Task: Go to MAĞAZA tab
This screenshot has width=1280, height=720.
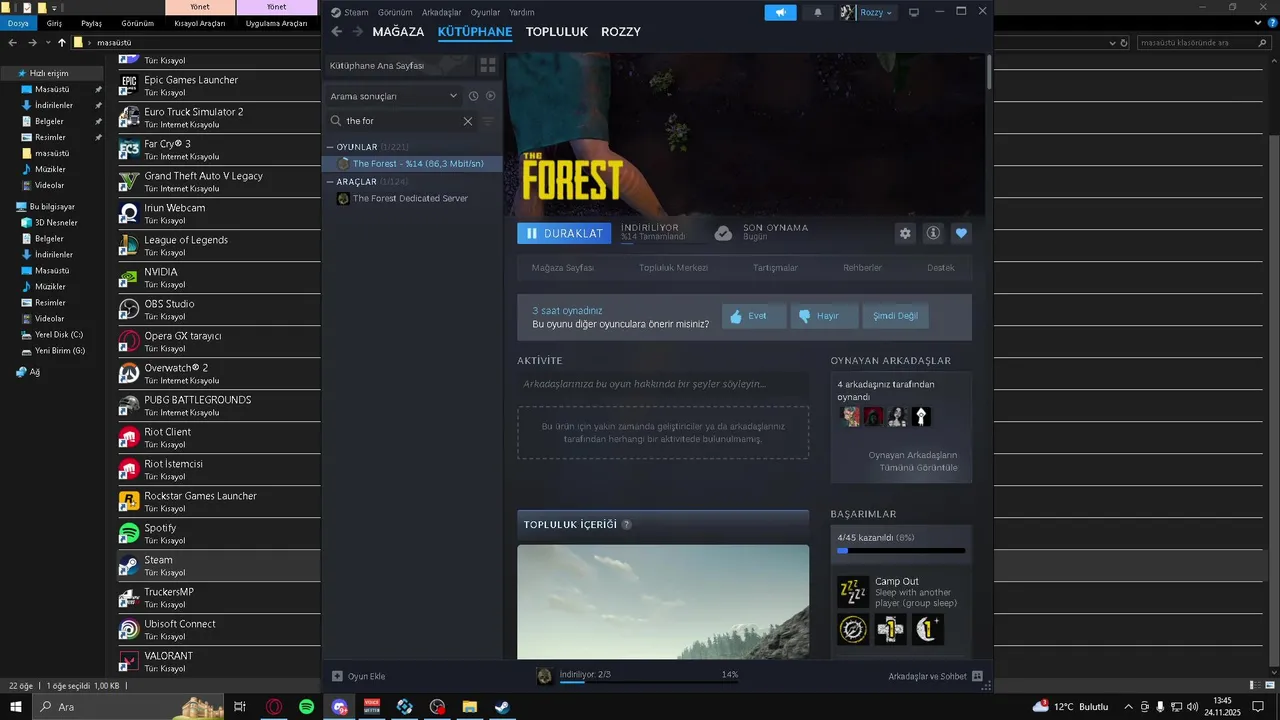Action: [x=398, y=32]
